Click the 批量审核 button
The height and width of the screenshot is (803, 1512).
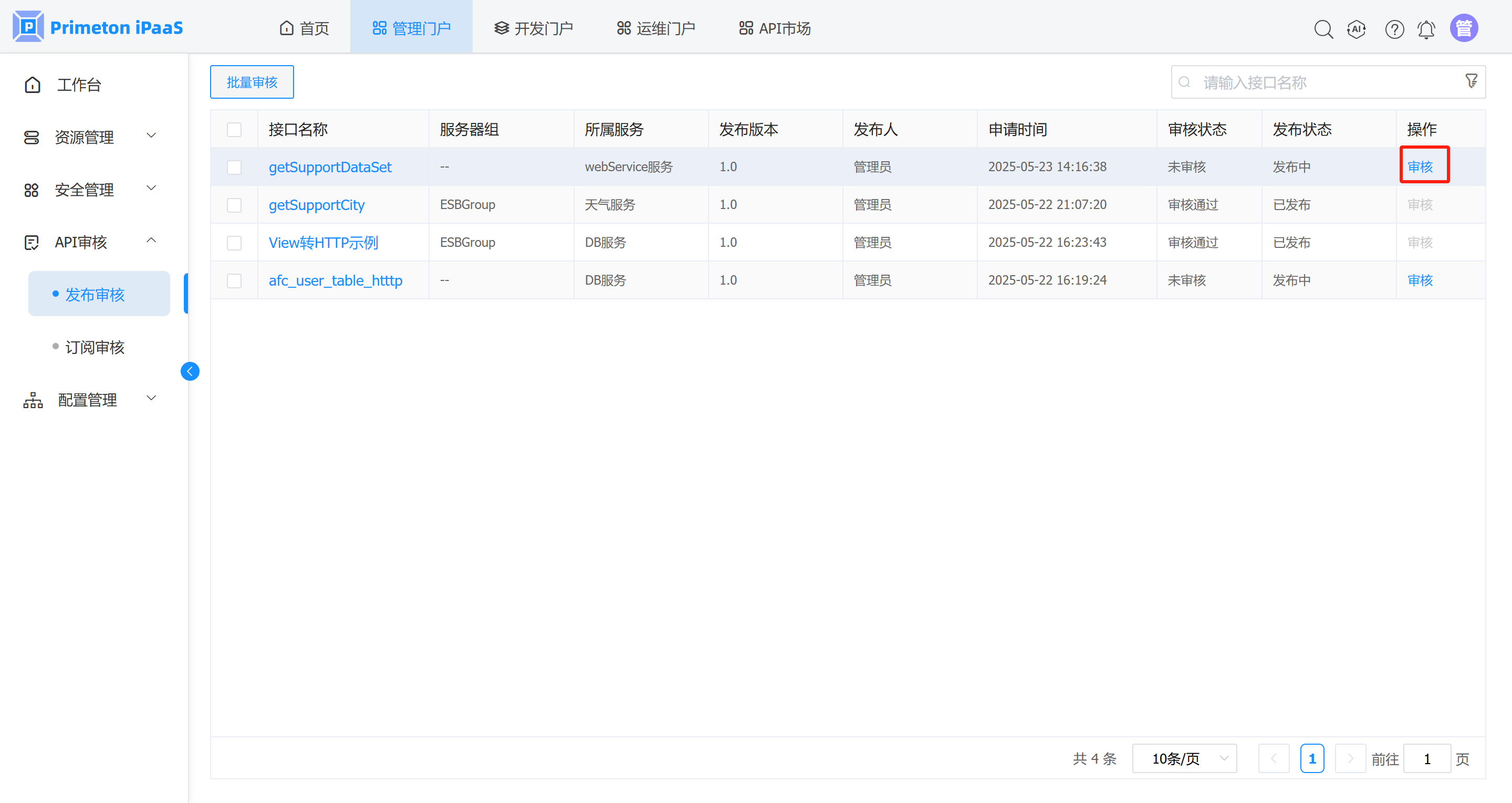point(252,82)
